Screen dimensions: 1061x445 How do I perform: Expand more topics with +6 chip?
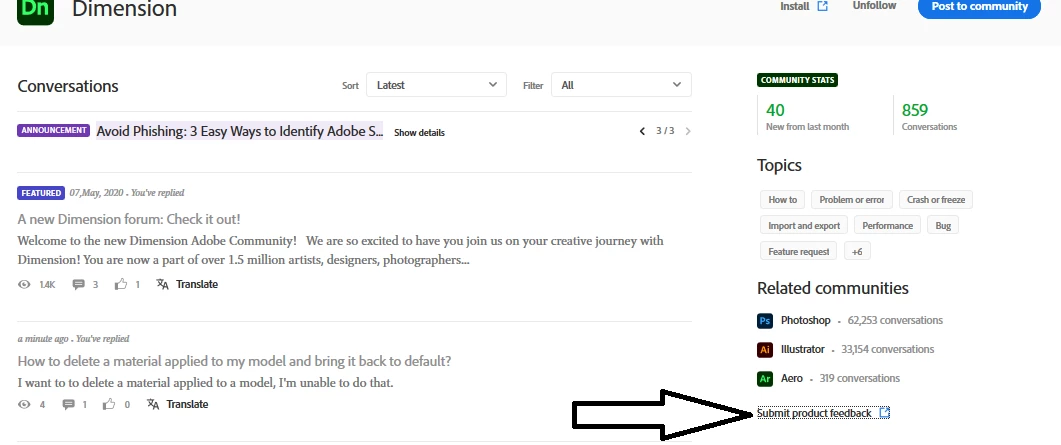pos(857,252)
